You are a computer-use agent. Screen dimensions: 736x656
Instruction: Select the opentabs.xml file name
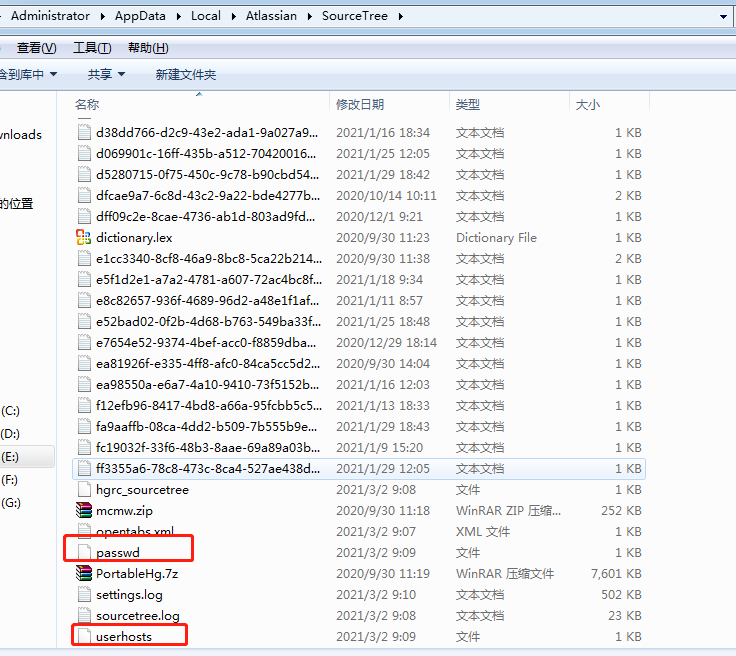point(135,531)
